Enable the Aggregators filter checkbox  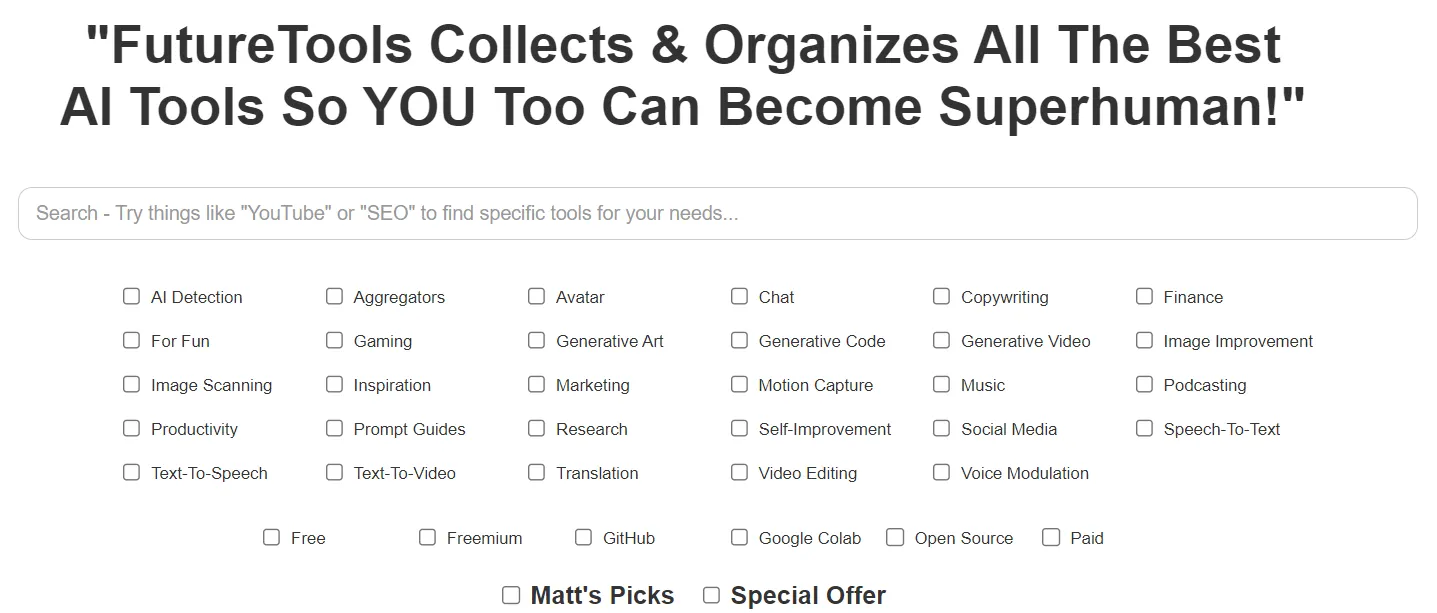click(x=334, y=296)
